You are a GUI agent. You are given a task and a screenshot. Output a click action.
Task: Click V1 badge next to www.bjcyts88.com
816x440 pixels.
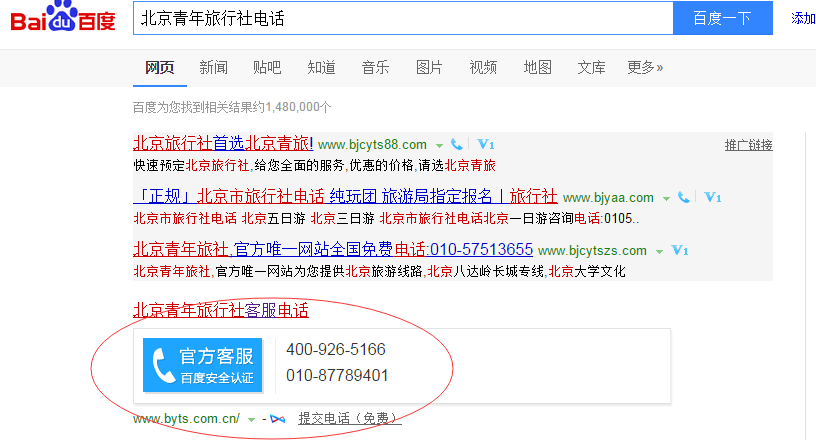click(486, 145)
